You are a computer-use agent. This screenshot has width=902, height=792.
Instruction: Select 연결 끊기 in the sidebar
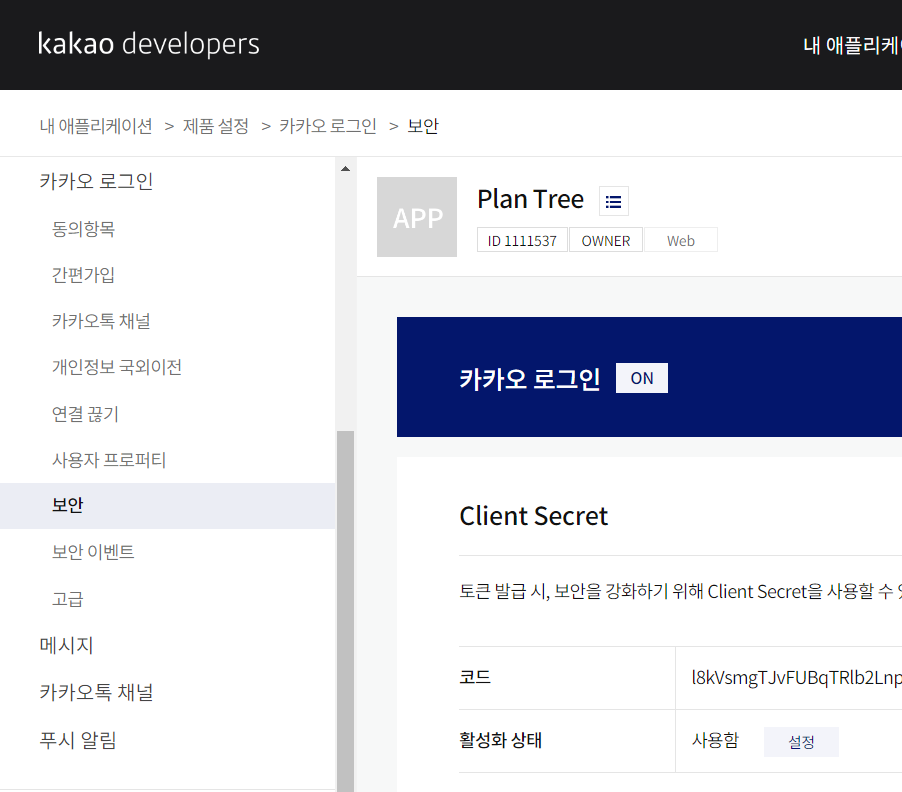(x=85, y=414)
